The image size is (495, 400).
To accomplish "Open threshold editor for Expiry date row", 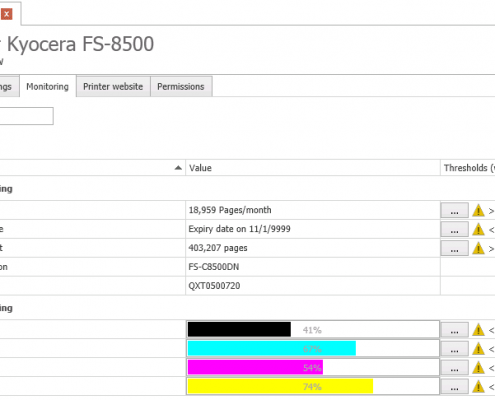I will [454, 229].
